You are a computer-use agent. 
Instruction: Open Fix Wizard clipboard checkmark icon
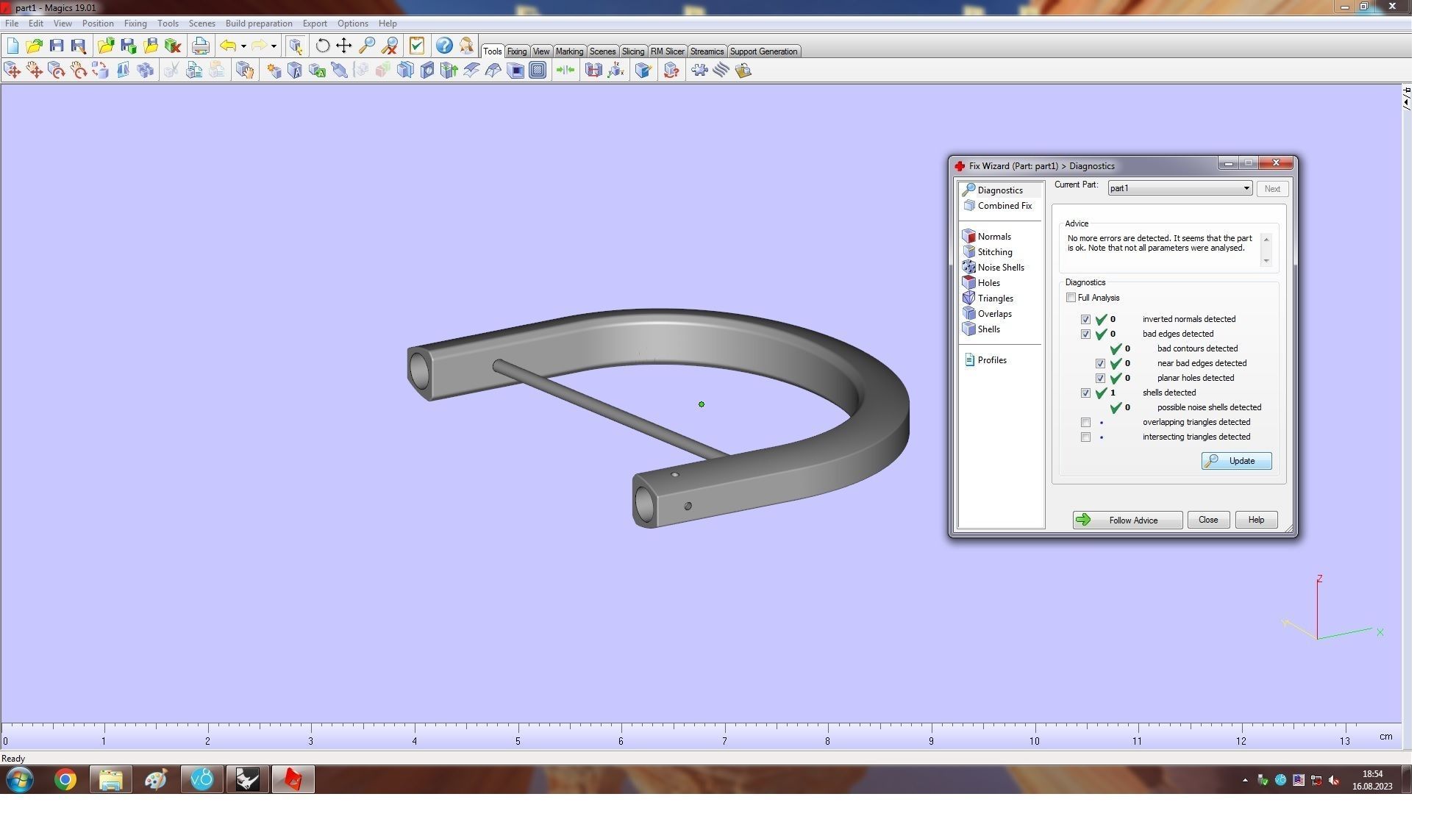point(417,46)
